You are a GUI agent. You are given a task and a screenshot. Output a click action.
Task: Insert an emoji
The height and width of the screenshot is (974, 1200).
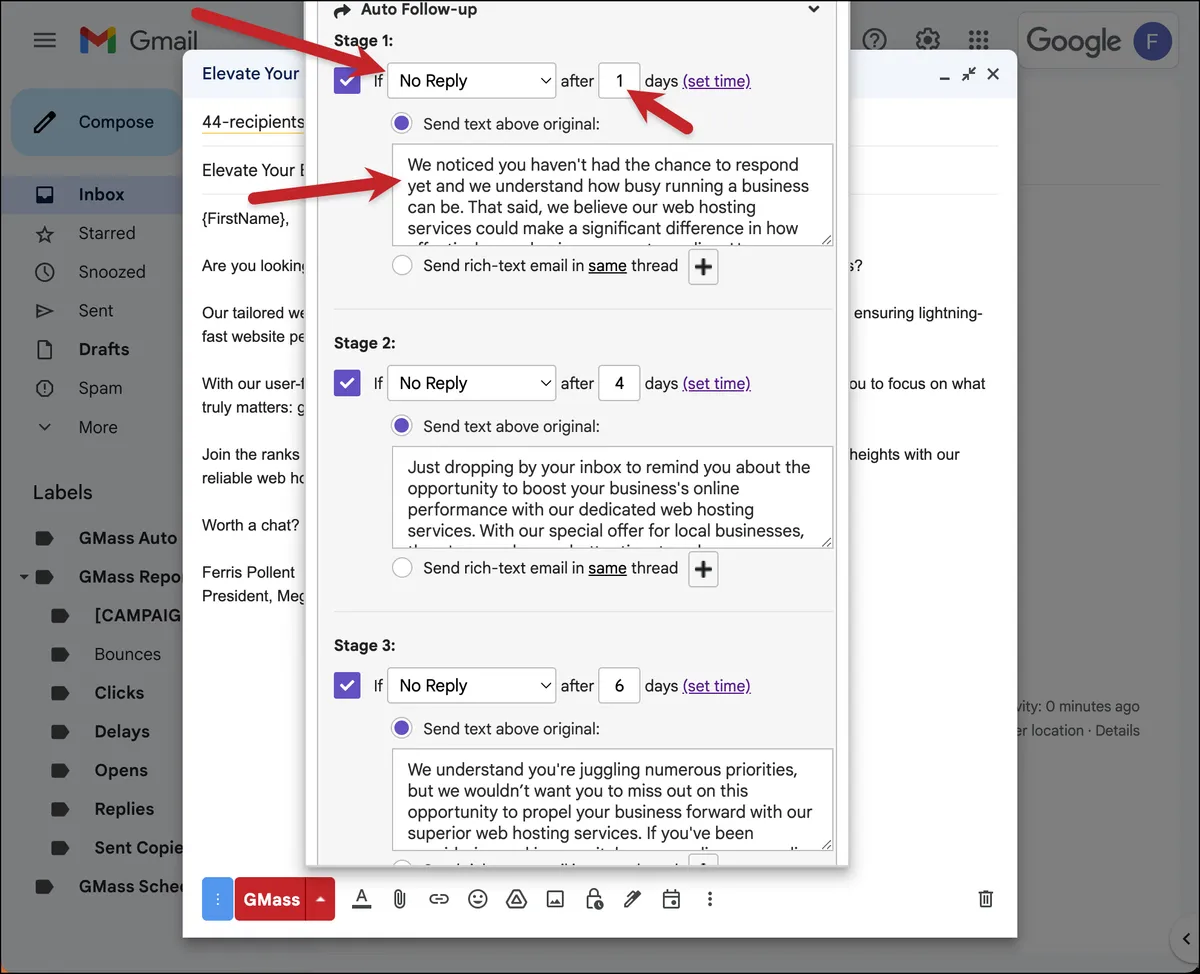[478, 899]
